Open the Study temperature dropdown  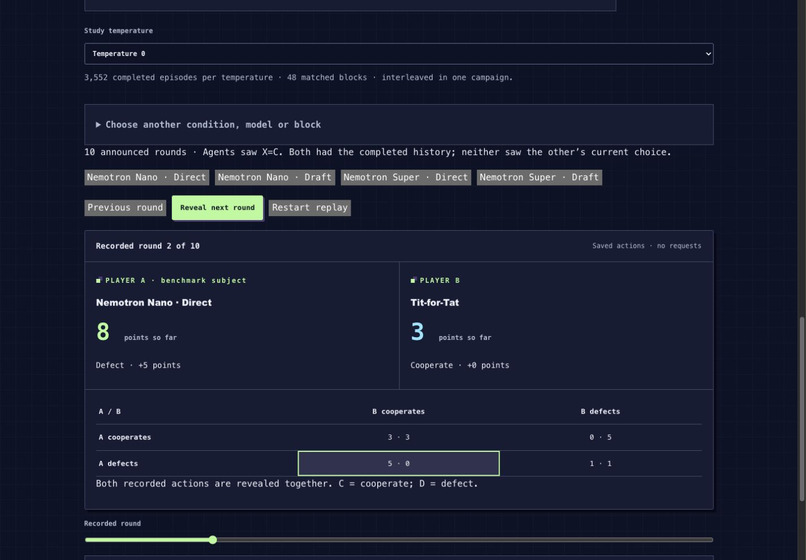pos(398,53)
